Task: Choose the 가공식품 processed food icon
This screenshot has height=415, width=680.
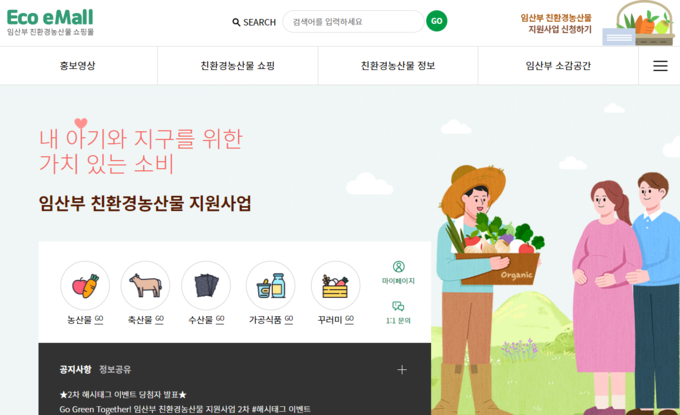Action: (x=271, y=286)
